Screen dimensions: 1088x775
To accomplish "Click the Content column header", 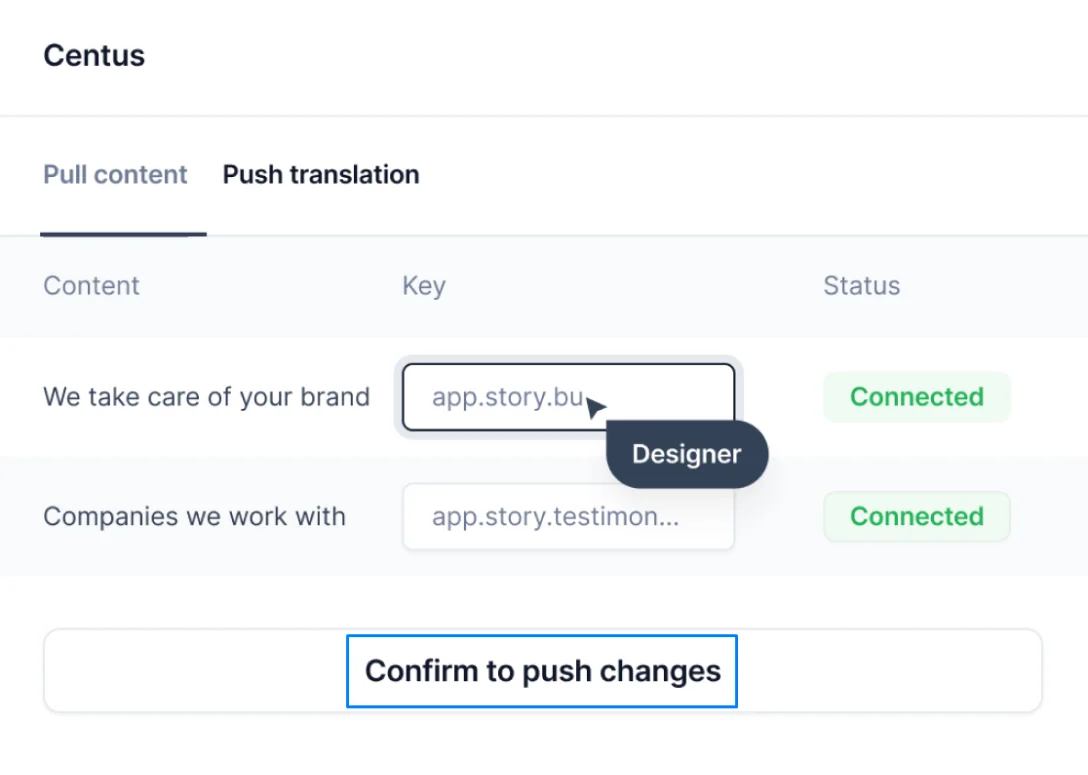I will tap(91, 286).
